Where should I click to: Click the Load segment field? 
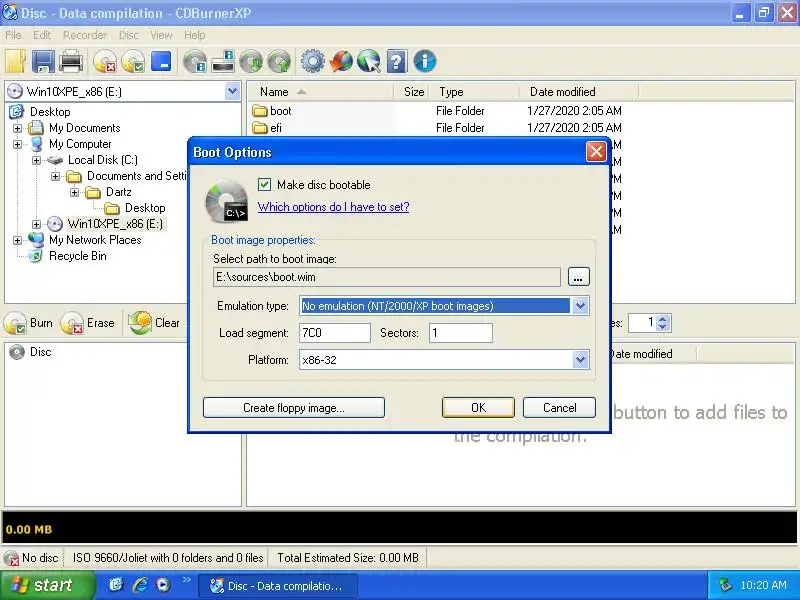click(335, 333)
